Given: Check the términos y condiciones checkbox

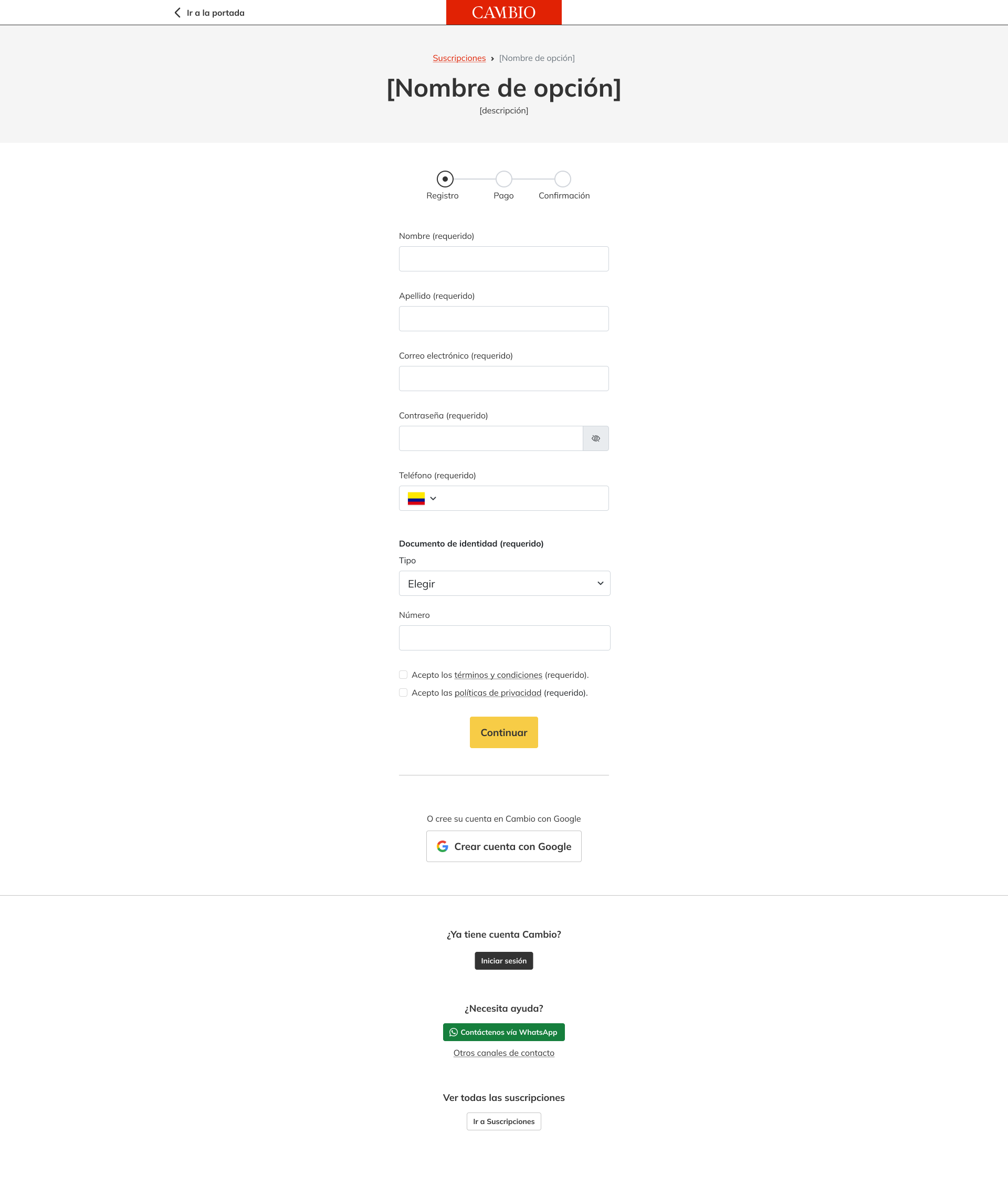Looking at the screenshot, I should click(403, 675).
